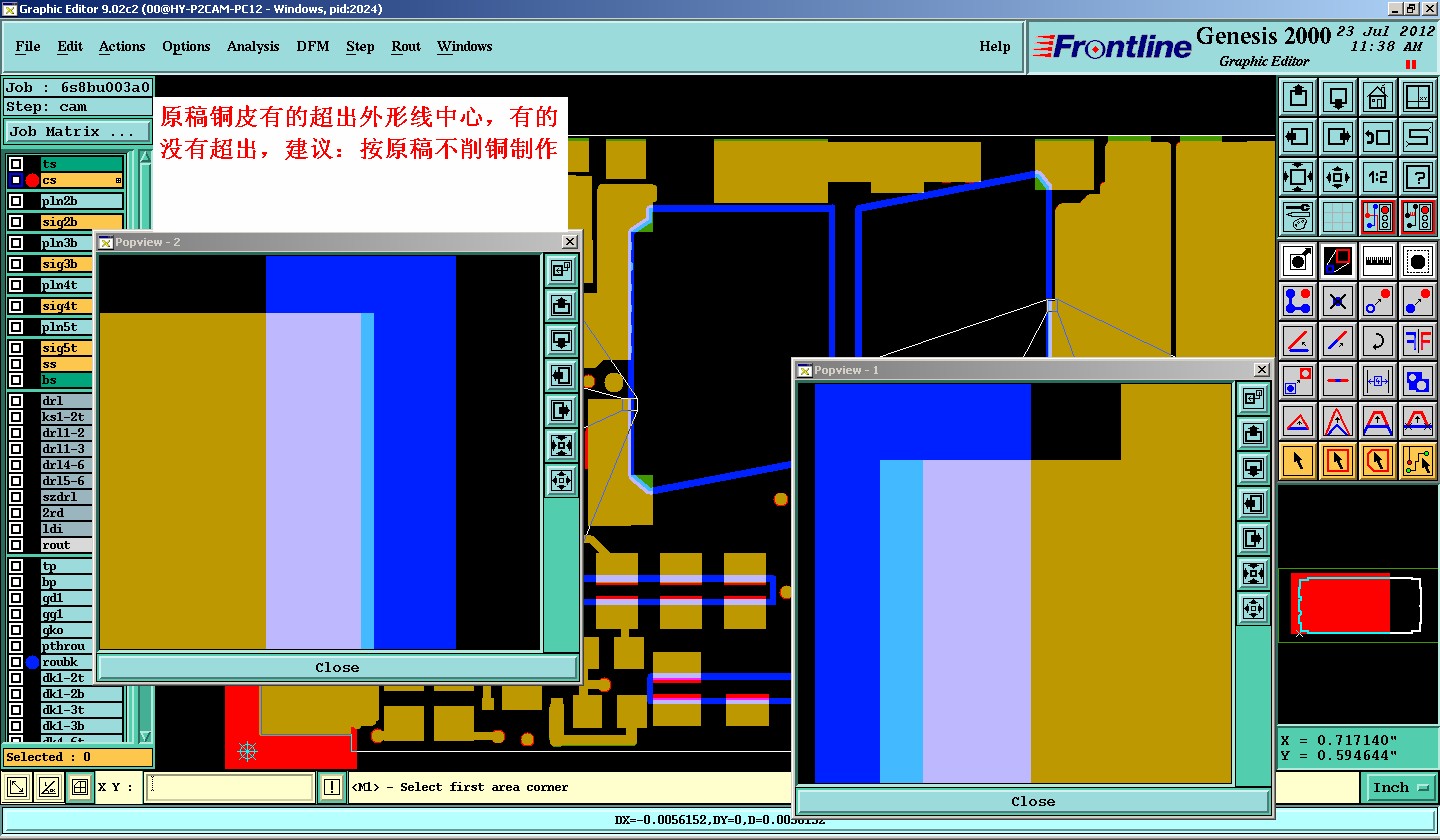Viewport: 1440px width, 840px height.
Task: Click the polygon select pointer icon
Action: (x=1378, y=461)
